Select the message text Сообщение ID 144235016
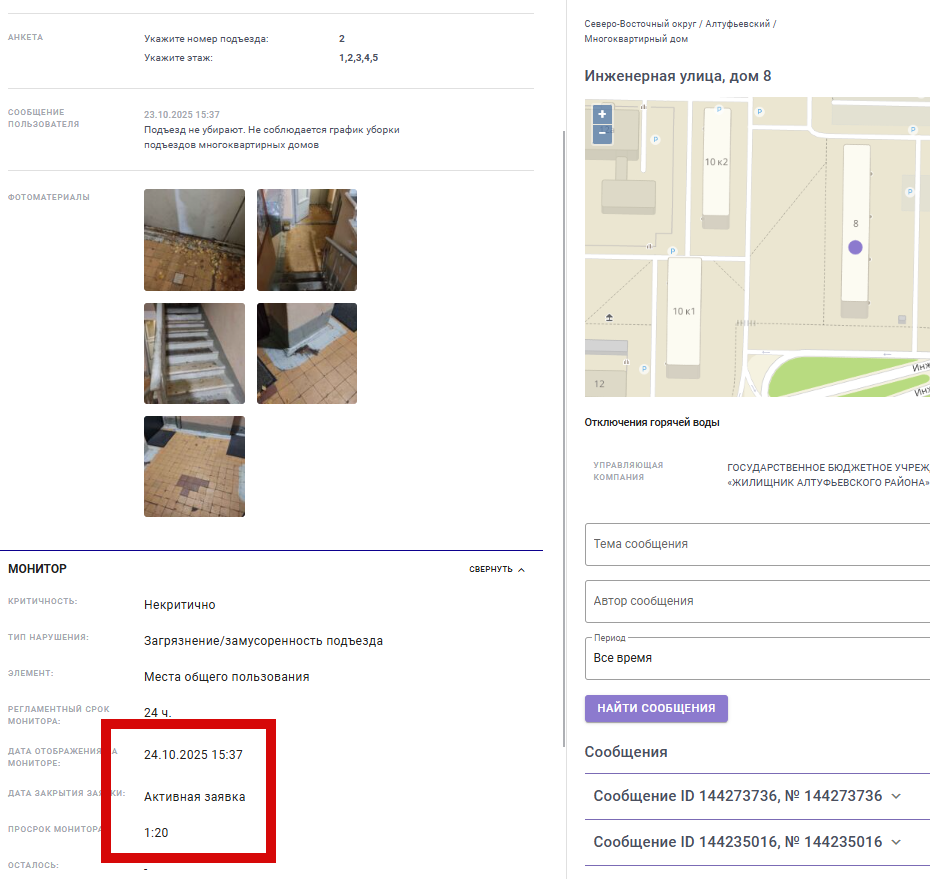930x879 pixels. [x=687, y=842]
